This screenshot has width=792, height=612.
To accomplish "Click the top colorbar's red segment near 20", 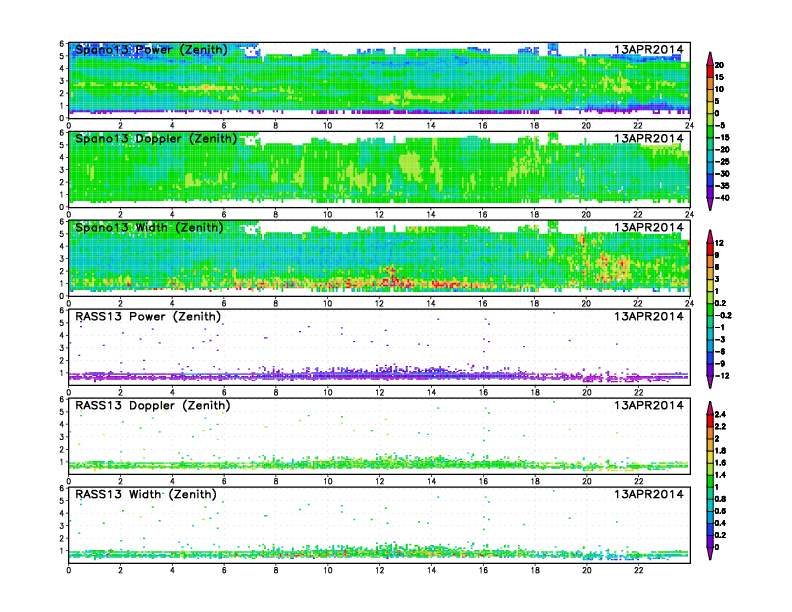I will point(710,71).
